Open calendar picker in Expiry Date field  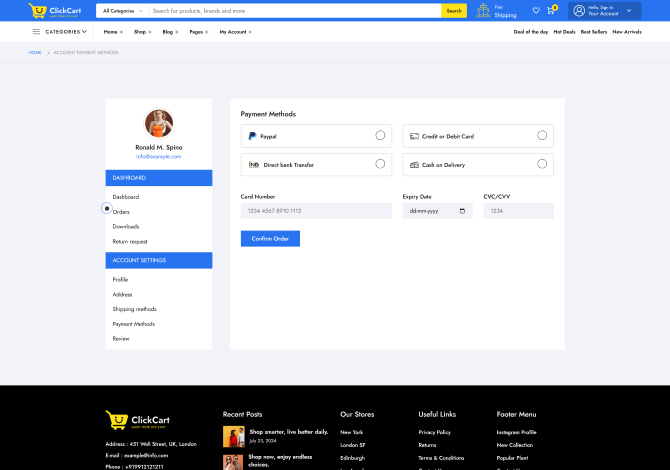pos(462,211)
